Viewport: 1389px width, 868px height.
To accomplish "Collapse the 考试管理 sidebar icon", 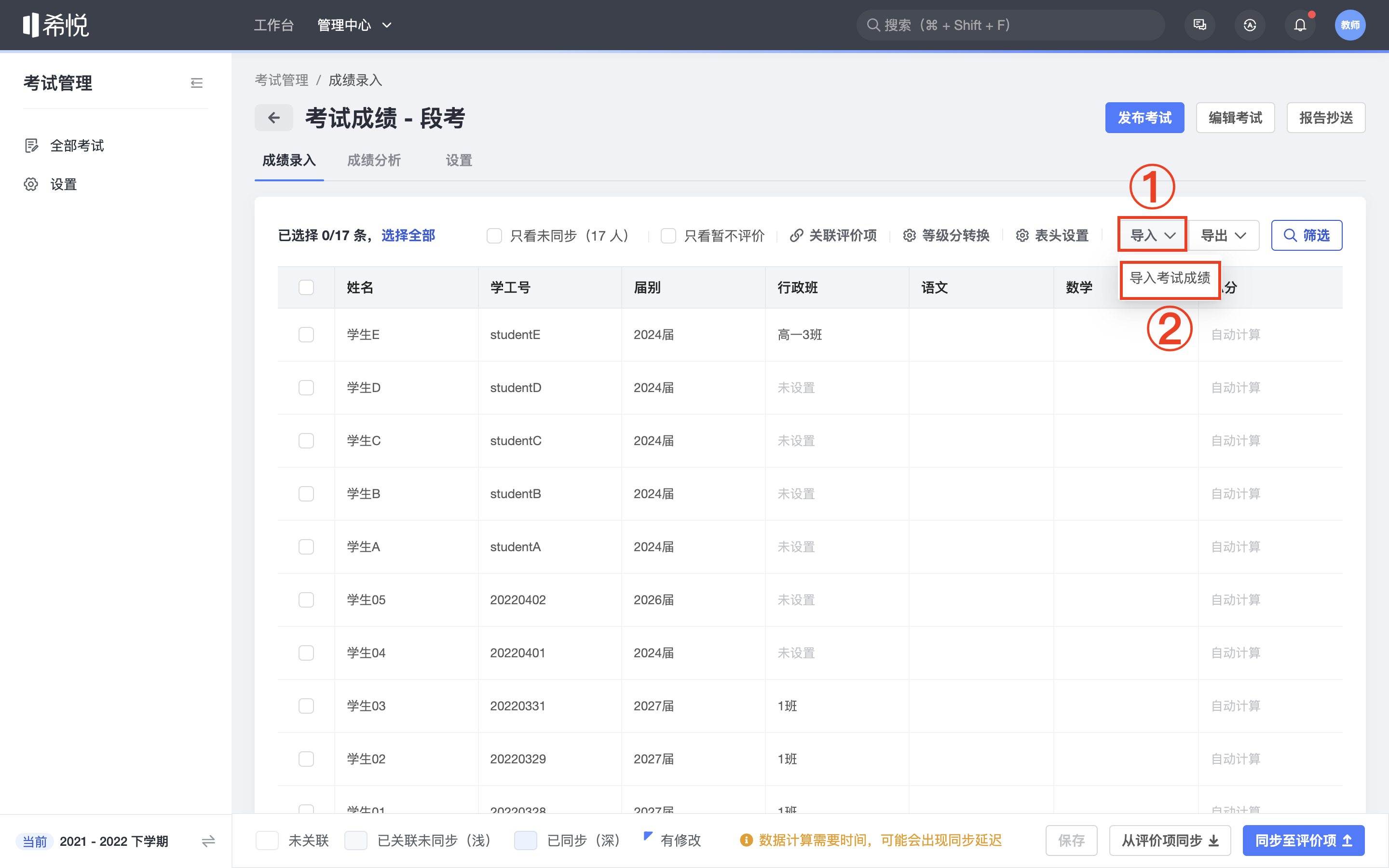I will 196,83.
